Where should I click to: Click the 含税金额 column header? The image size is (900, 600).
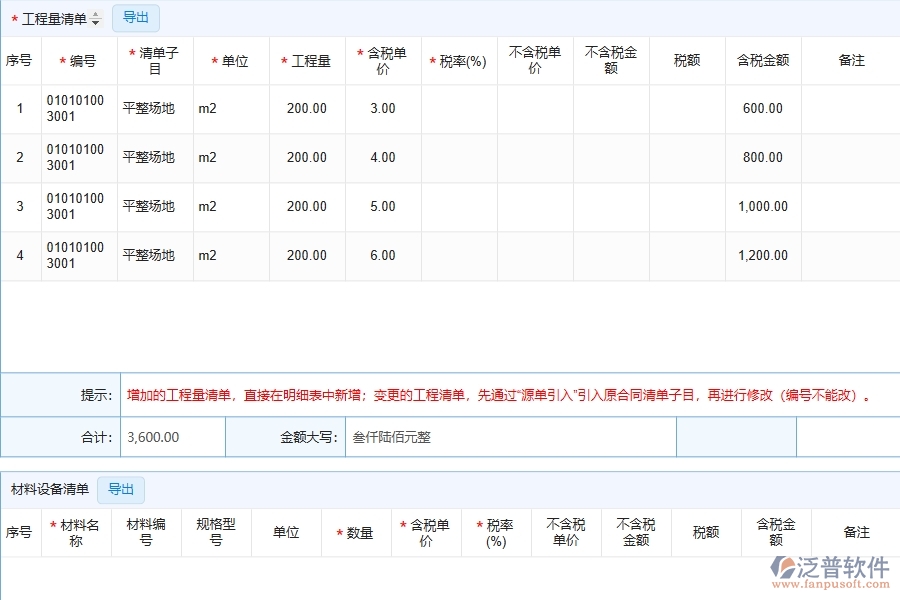[763, 60]
